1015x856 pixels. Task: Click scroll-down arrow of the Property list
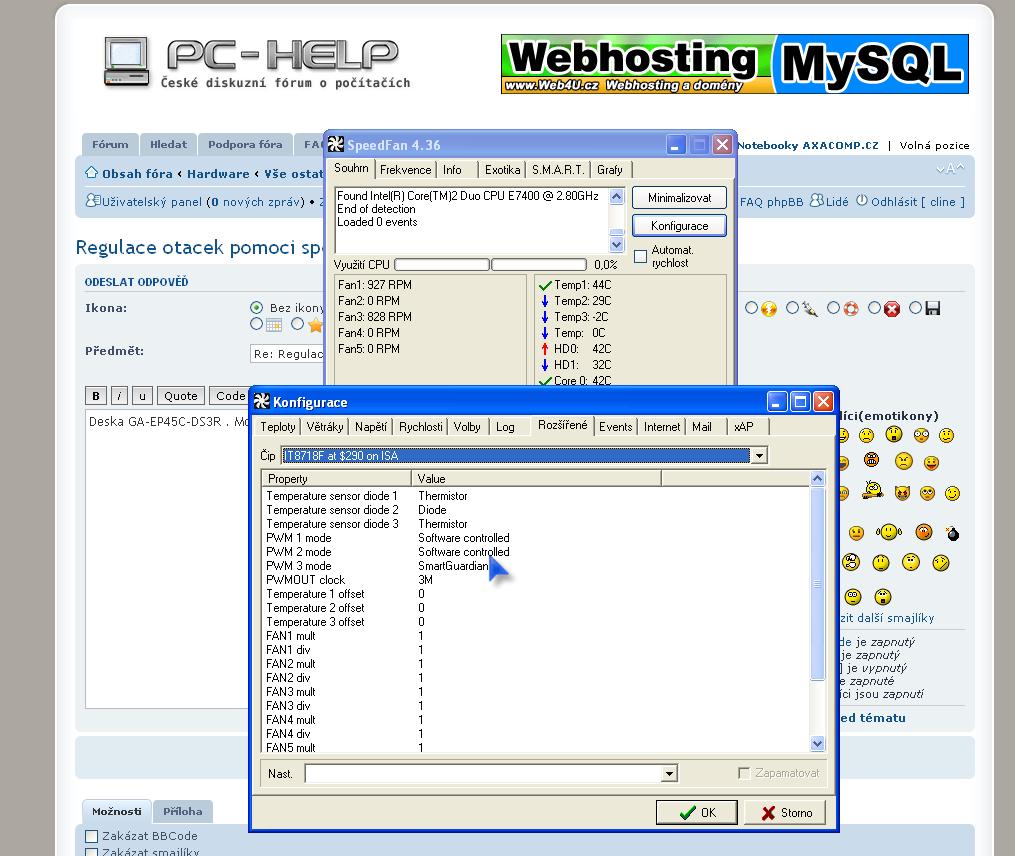tap(818, 744)
